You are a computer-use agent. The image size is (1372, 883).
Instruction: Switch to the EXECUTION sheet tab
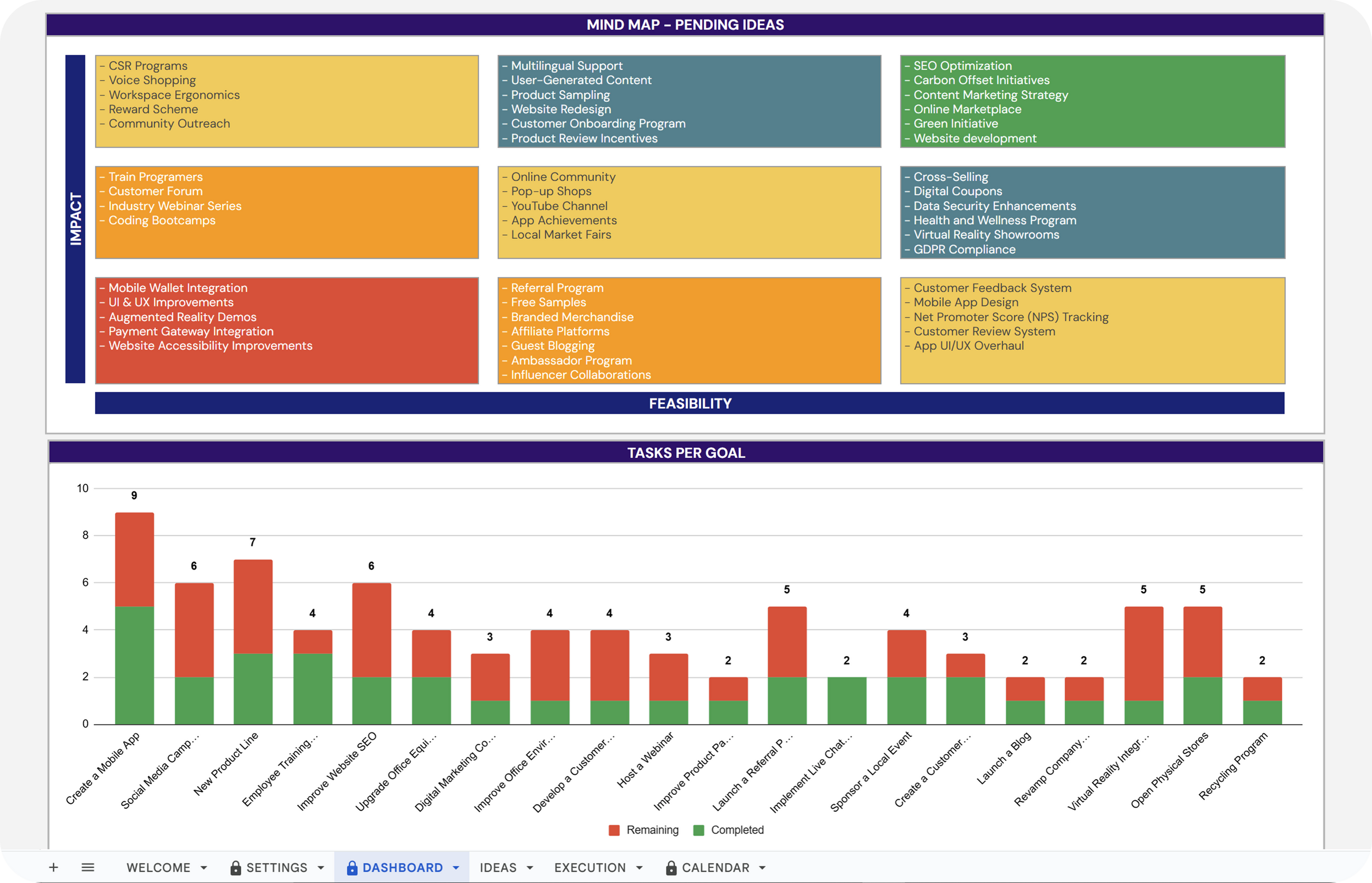(589, 868)
